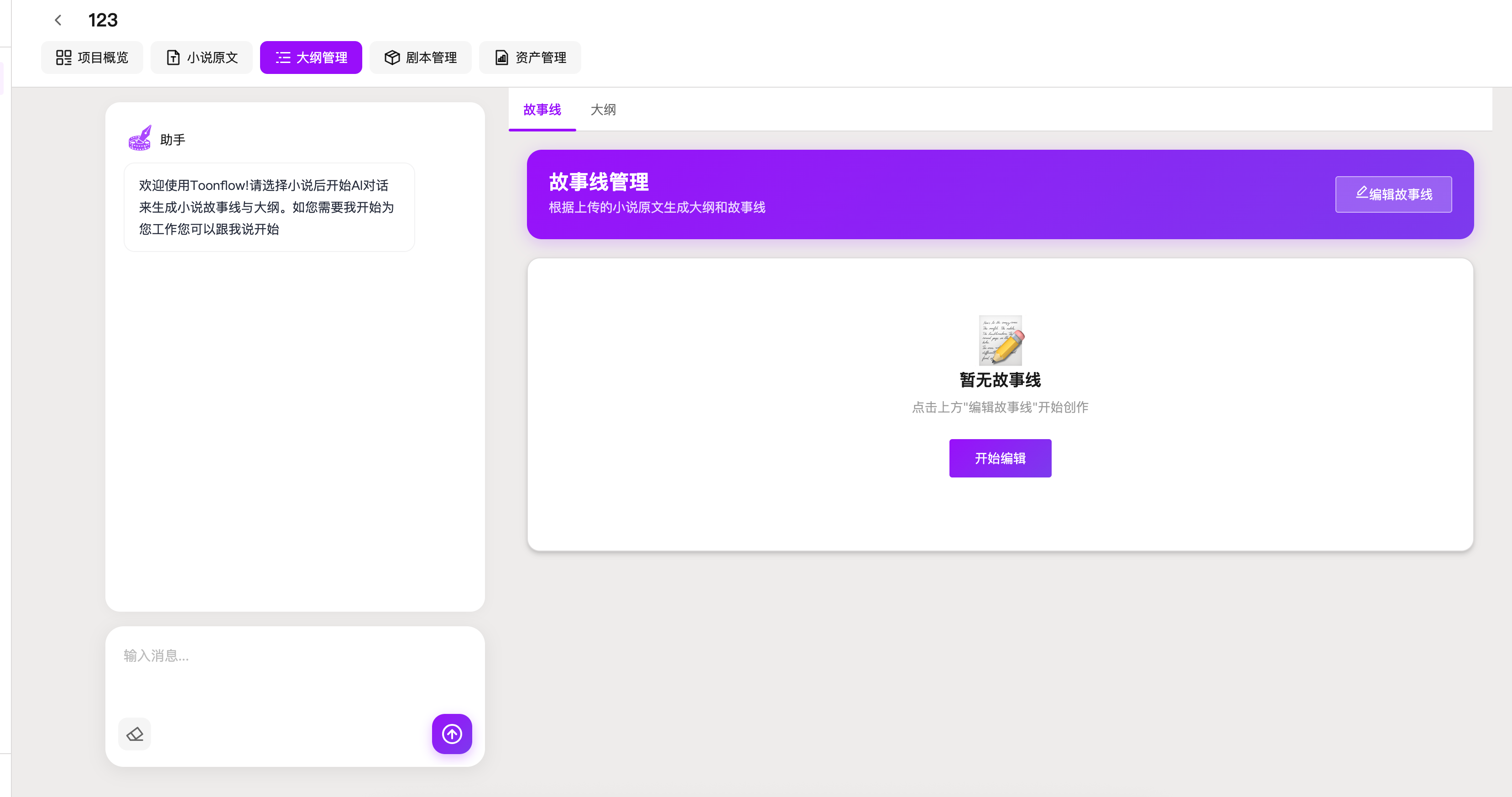Select the 故事线 tab
This screenshot has width=1512, height=797.
[541, 110]
